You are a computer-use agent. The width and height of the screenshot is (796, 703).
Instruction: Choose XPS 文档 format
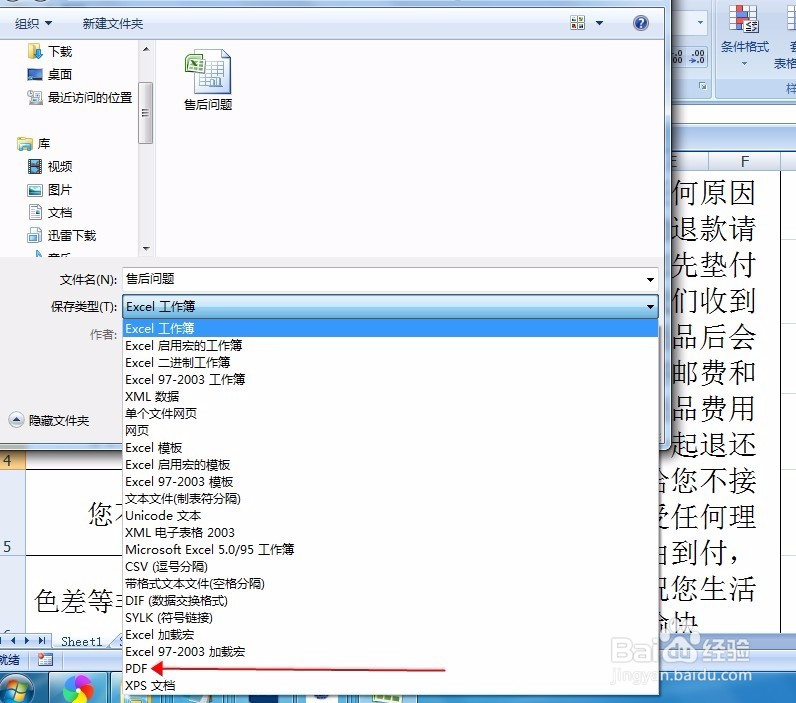click(390, 686)
